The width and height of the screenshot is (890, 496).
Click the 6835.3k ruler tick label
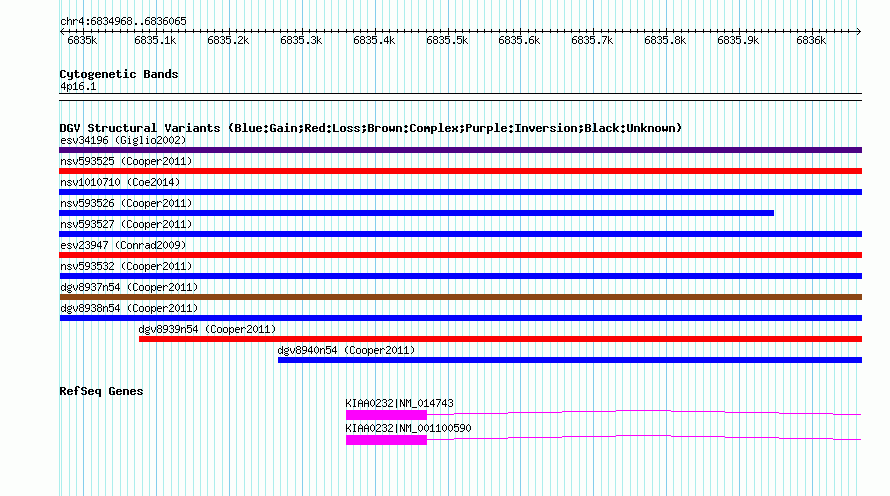click(301, 40)
